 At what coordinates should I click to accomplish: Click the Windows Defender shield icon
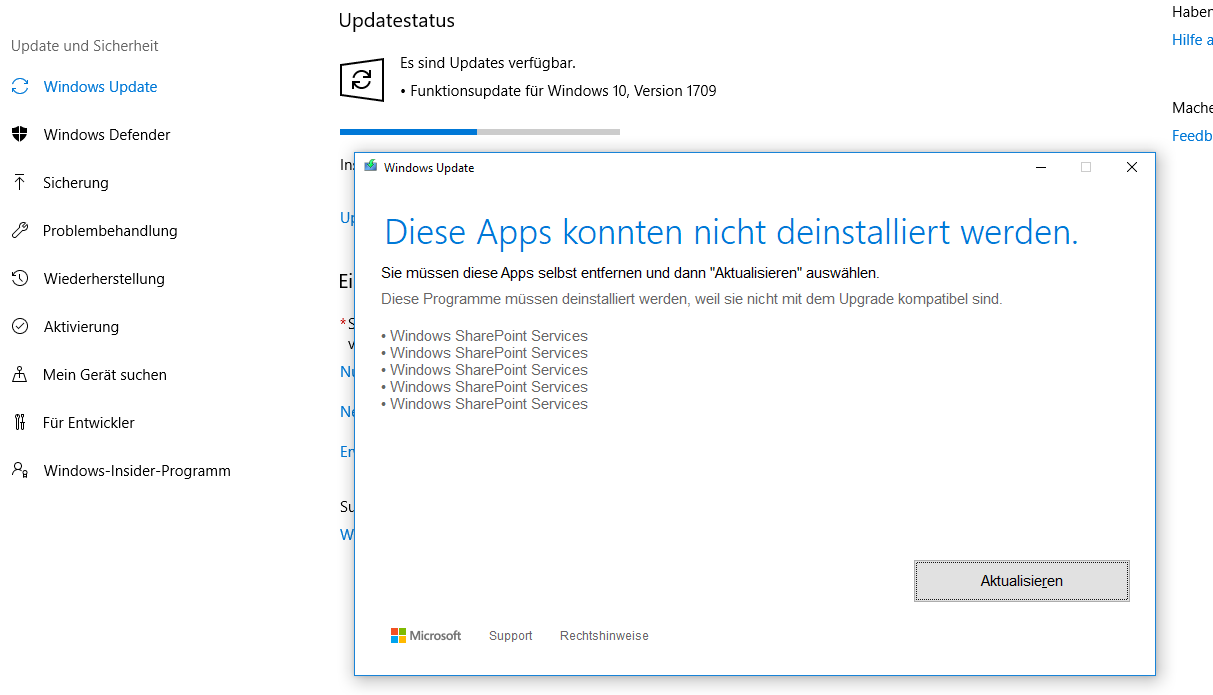click(x=20, y=135)
